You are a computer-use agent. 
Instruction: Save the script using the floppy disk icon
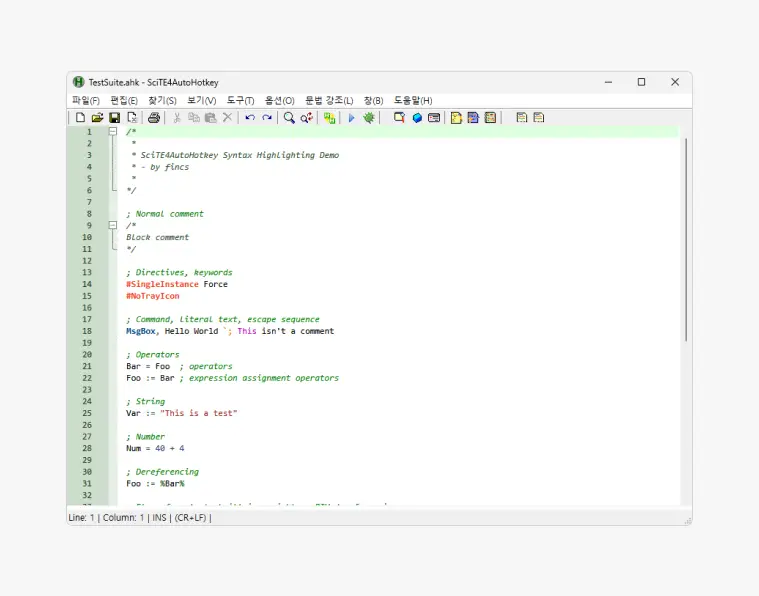tap(114, 118)
